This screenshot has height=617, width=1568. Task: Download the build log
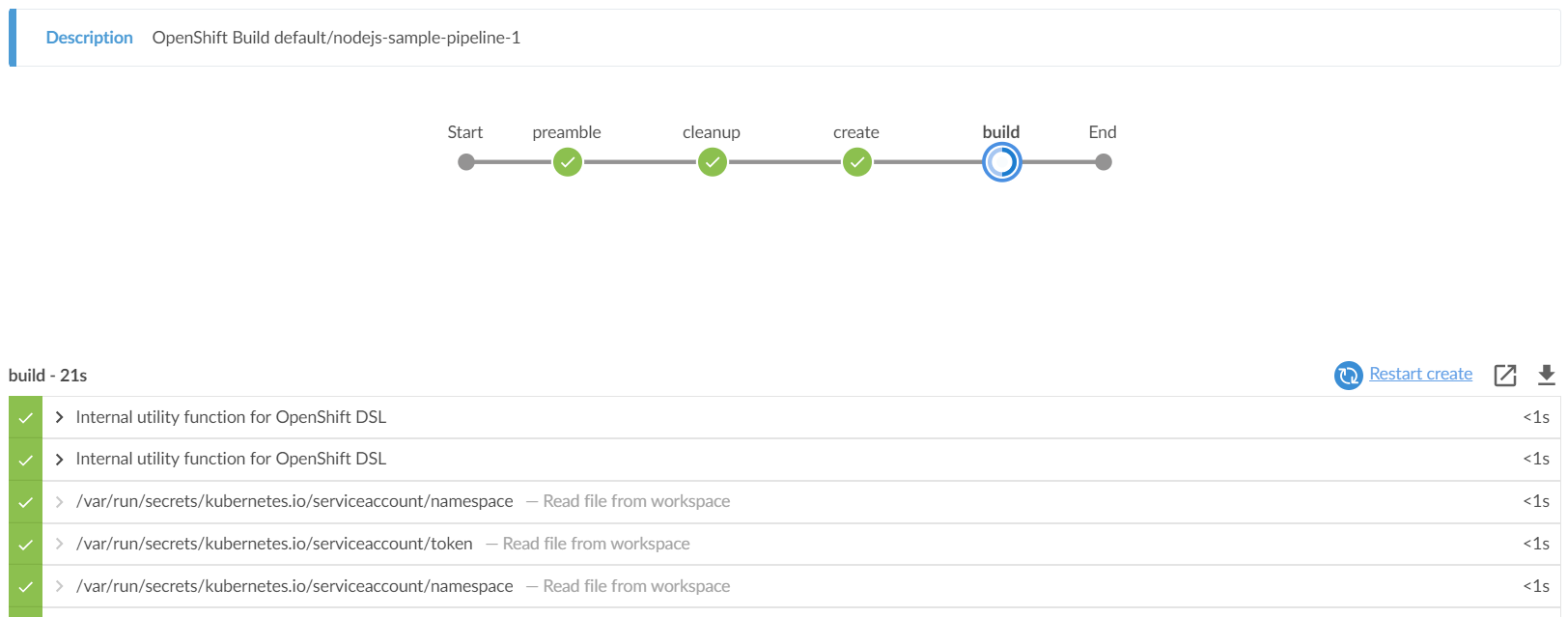pyautogui.click(x=1547, y=375)
